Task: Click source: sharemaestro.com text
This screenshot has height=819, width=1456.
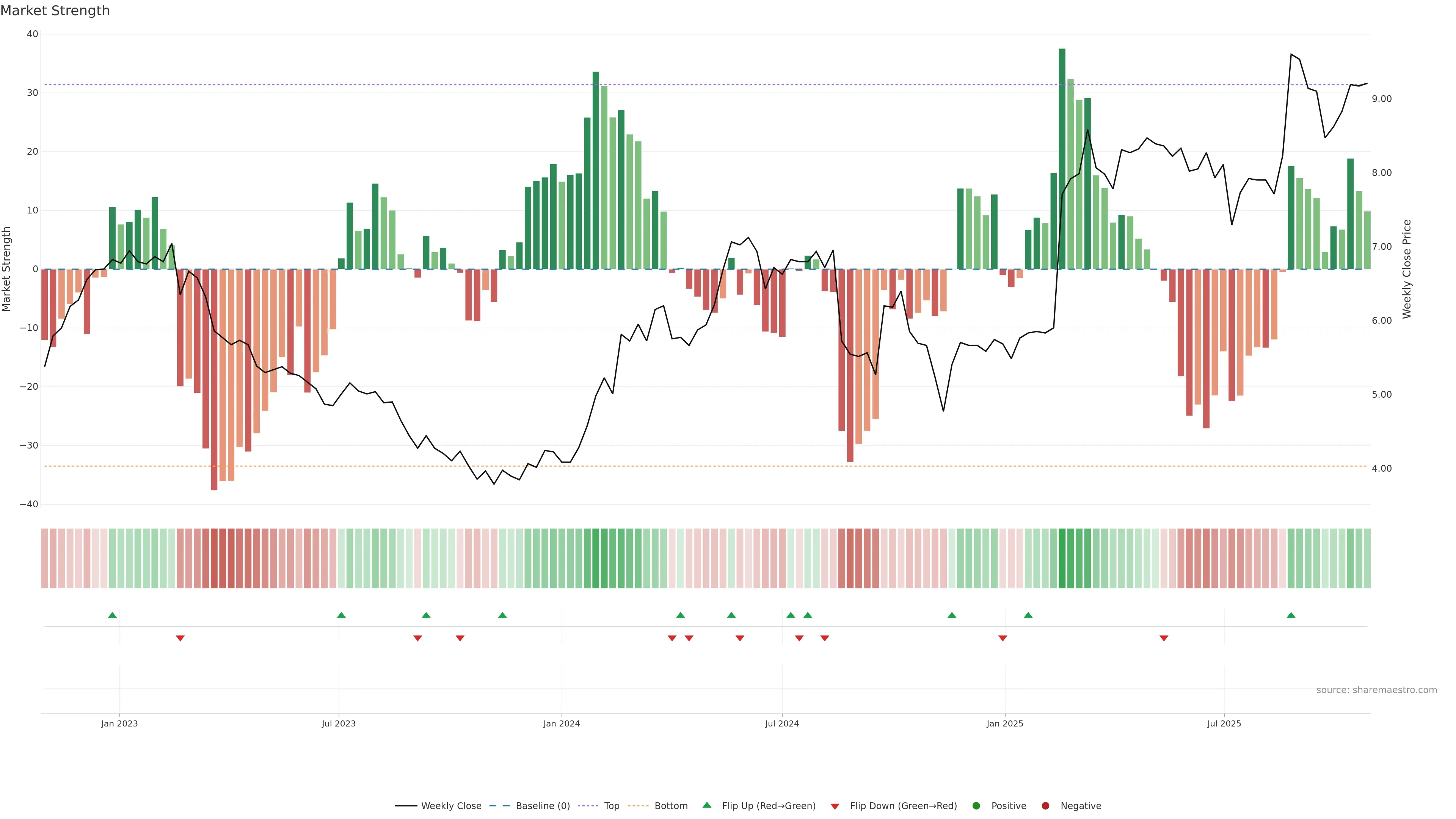Action: pos(1376,690)
